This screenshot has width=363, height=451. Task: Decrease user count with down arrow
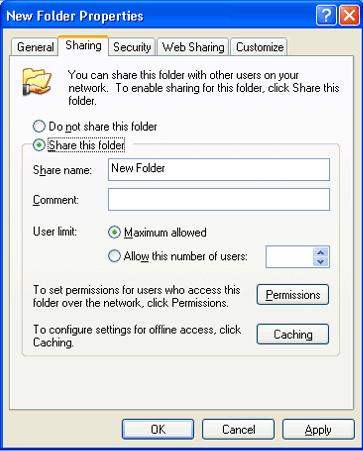tap(321, 262)
